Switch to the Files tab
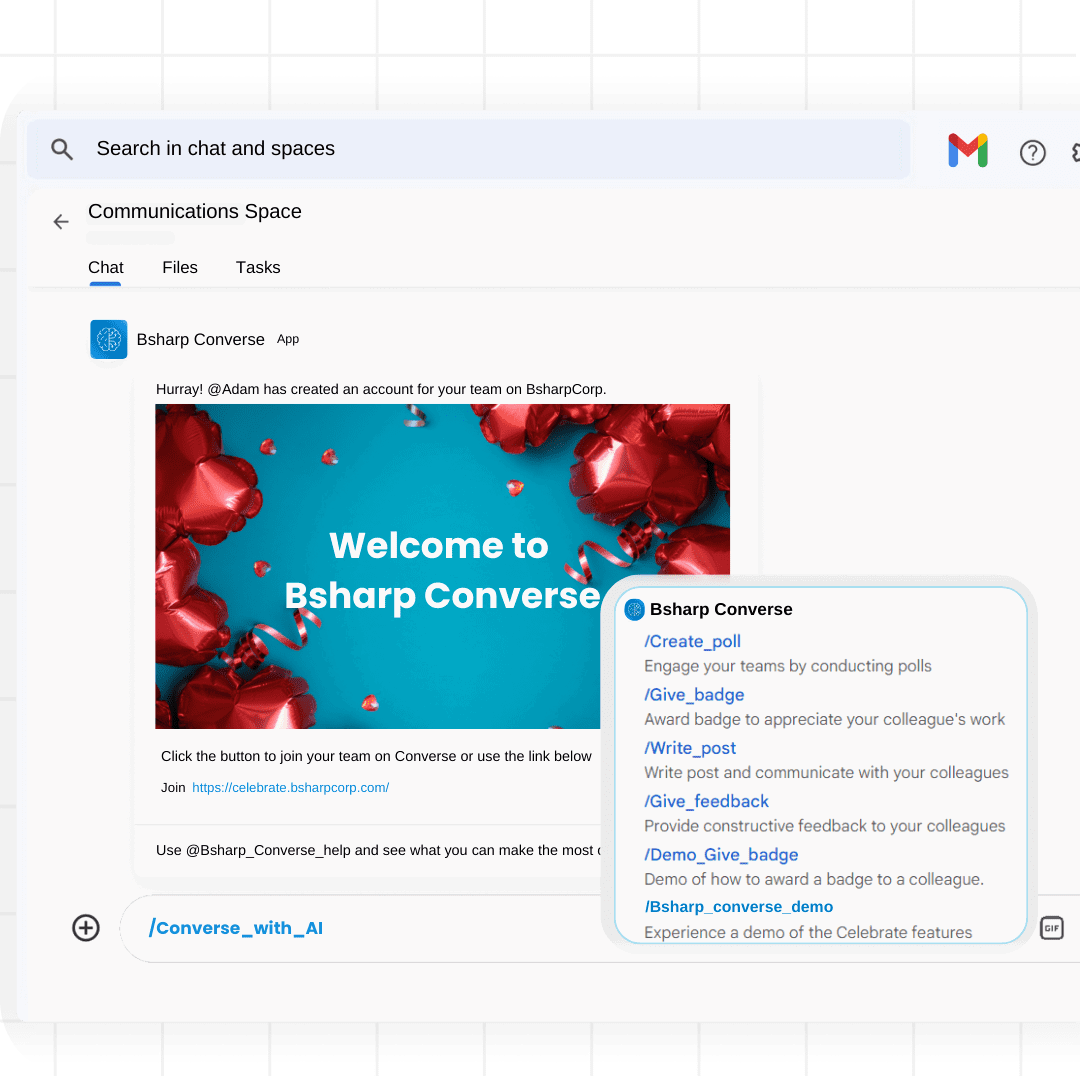1080x1080 pixels. (x=180, y=267)
